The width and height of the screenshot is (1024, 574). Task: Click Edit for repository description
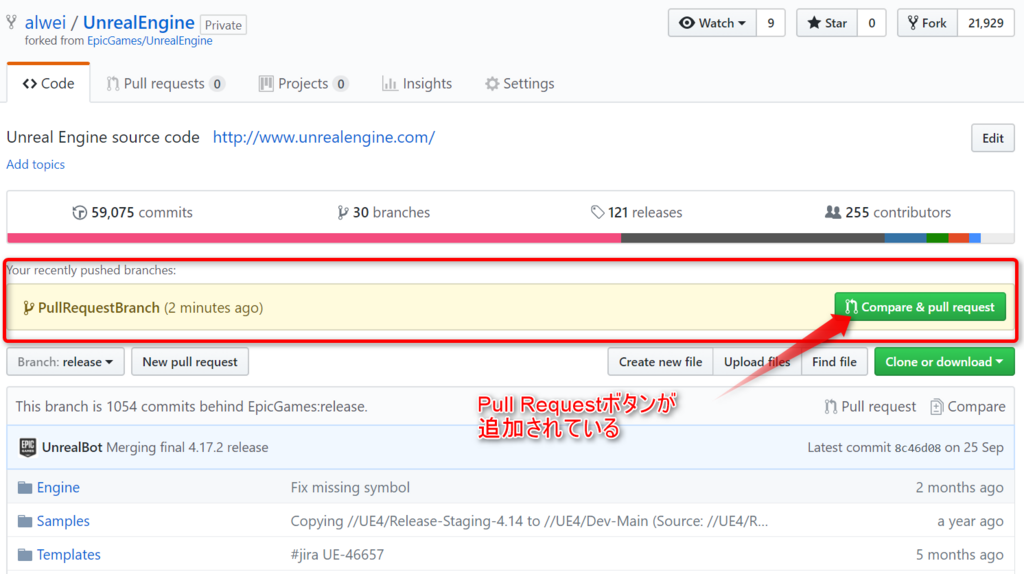click(993, 138)
